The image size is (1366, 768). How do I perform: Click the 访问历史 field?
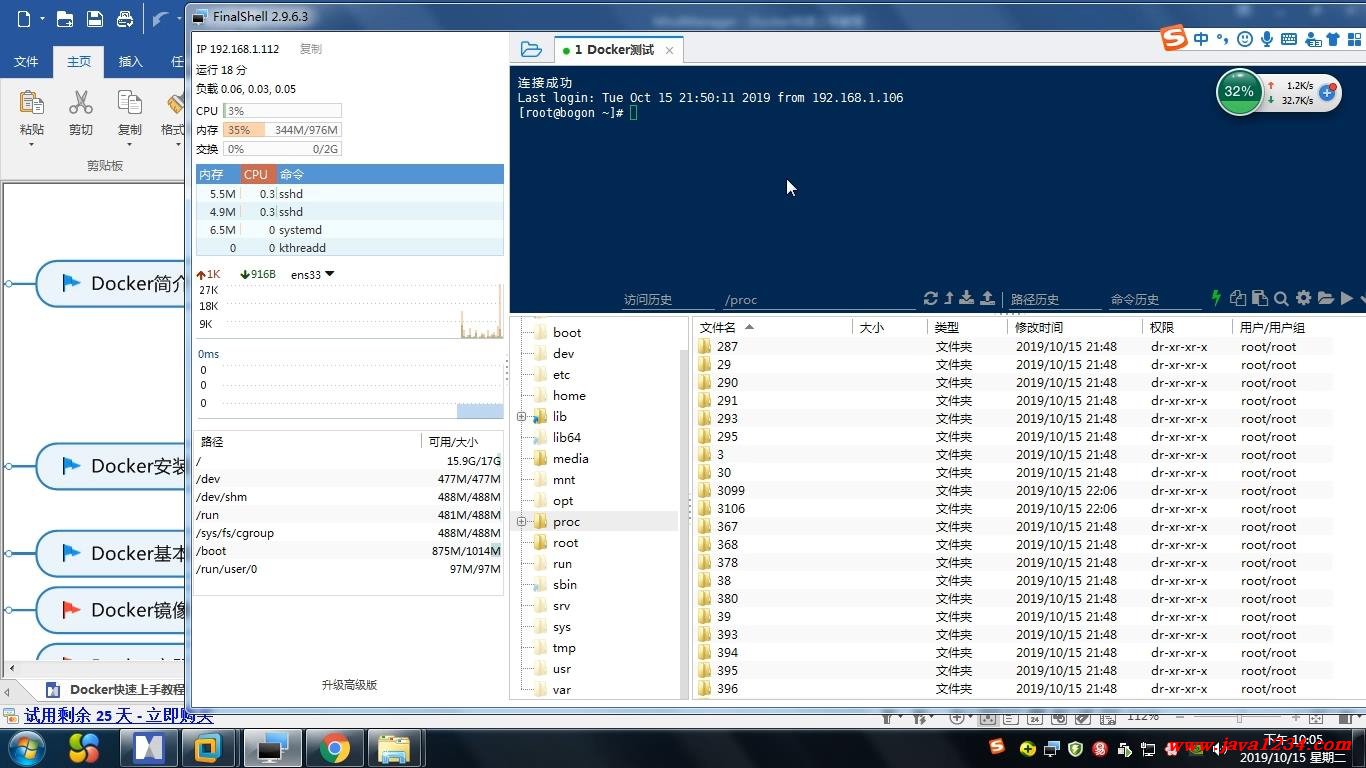[x=668, y=299]
